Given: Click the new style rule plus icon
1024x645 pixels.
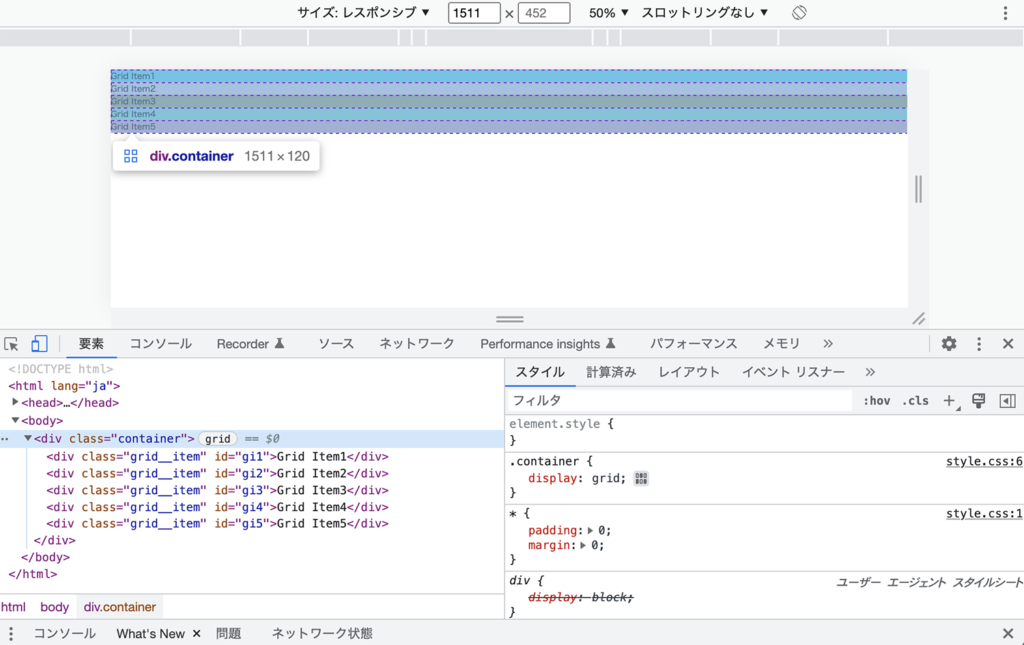Looking at the screenshot, I should (x=948, y=400).
